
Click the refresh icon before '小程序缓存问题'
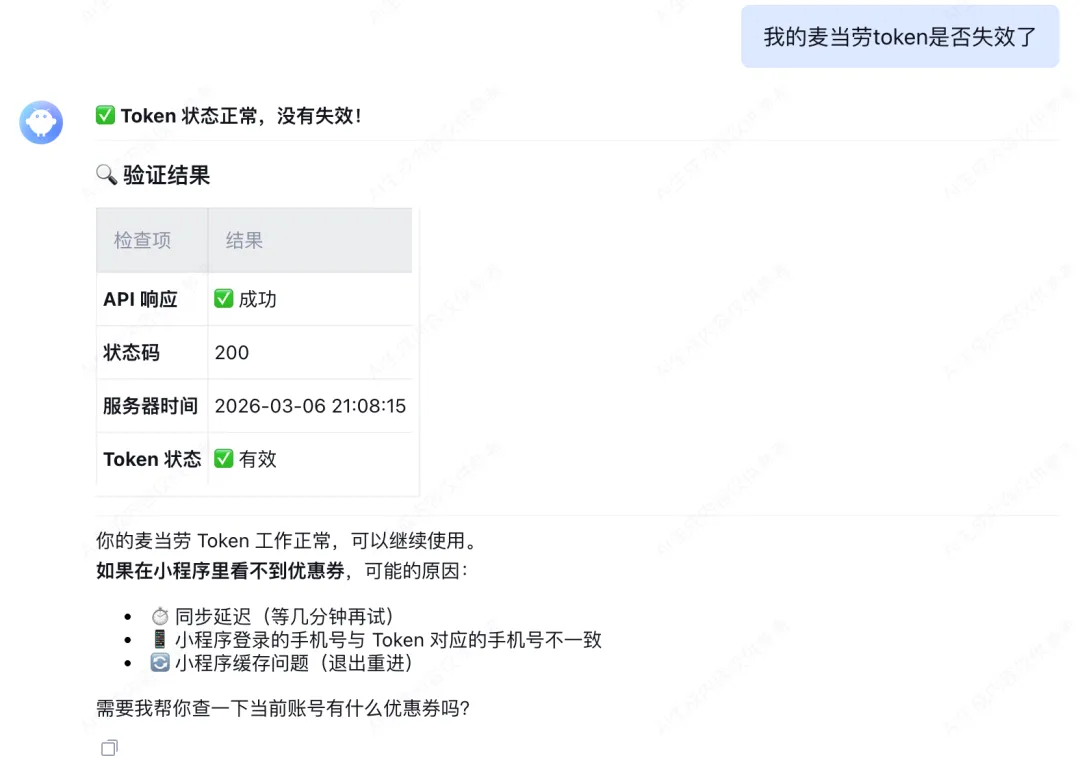pos(160,662)
